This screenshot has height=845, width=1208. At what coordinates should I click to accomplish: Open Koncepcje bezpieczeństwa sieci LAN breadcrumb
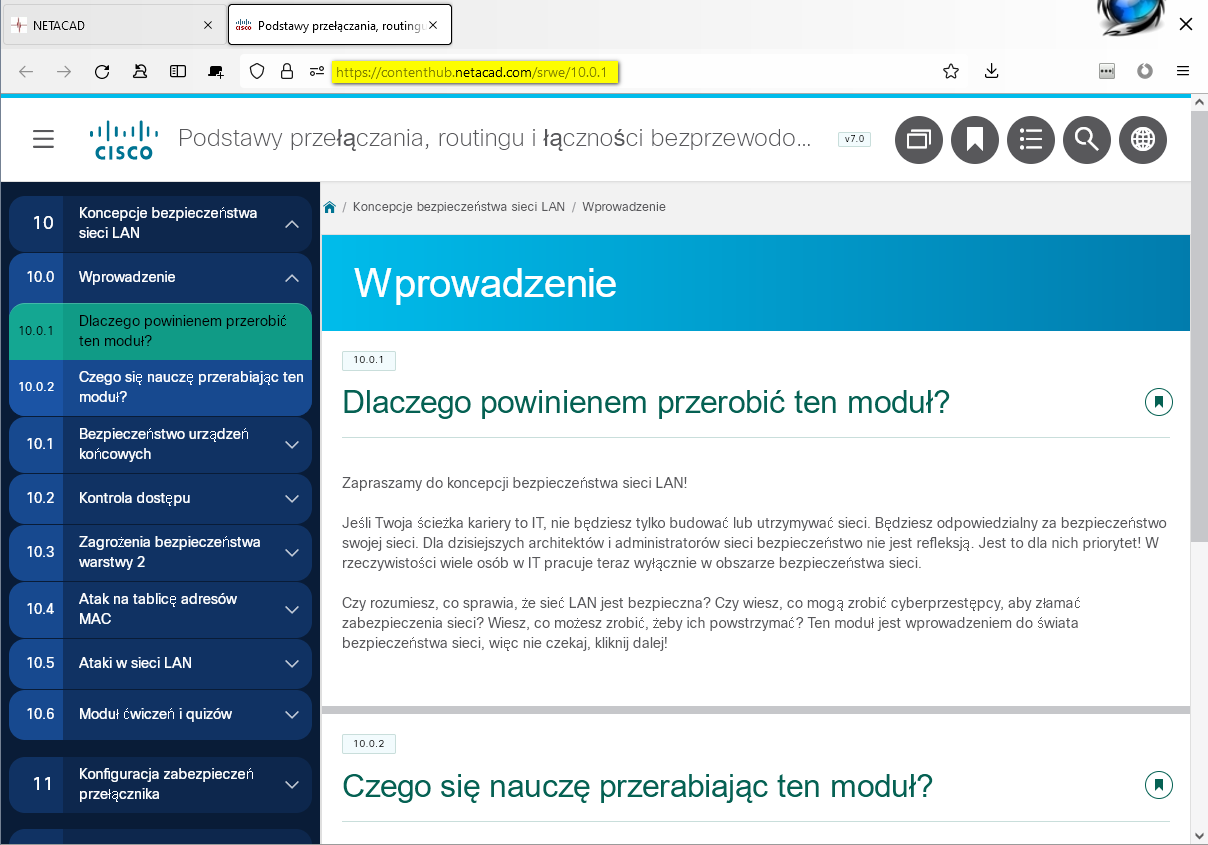458,207
